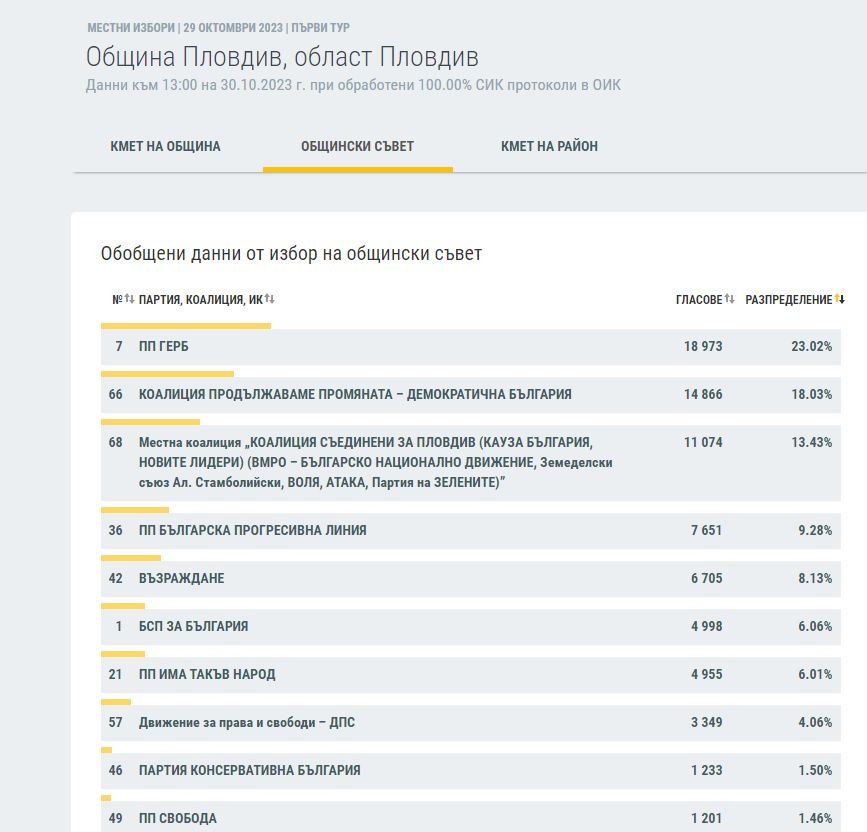Select the ПП ГЕРБ row name
The image size is (867, 832).
pos(164,347)
